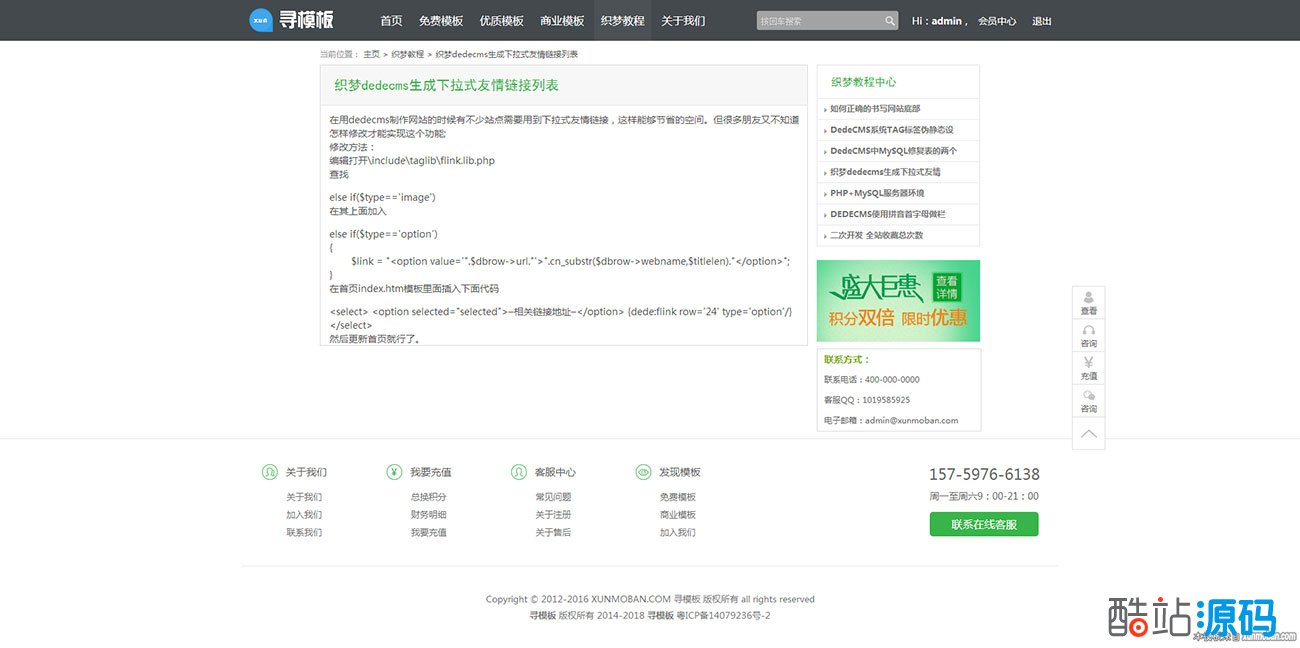Select the 商业模板 navigation item
Viewport: 1300px width, 648px height.
(x=562, y=21)
